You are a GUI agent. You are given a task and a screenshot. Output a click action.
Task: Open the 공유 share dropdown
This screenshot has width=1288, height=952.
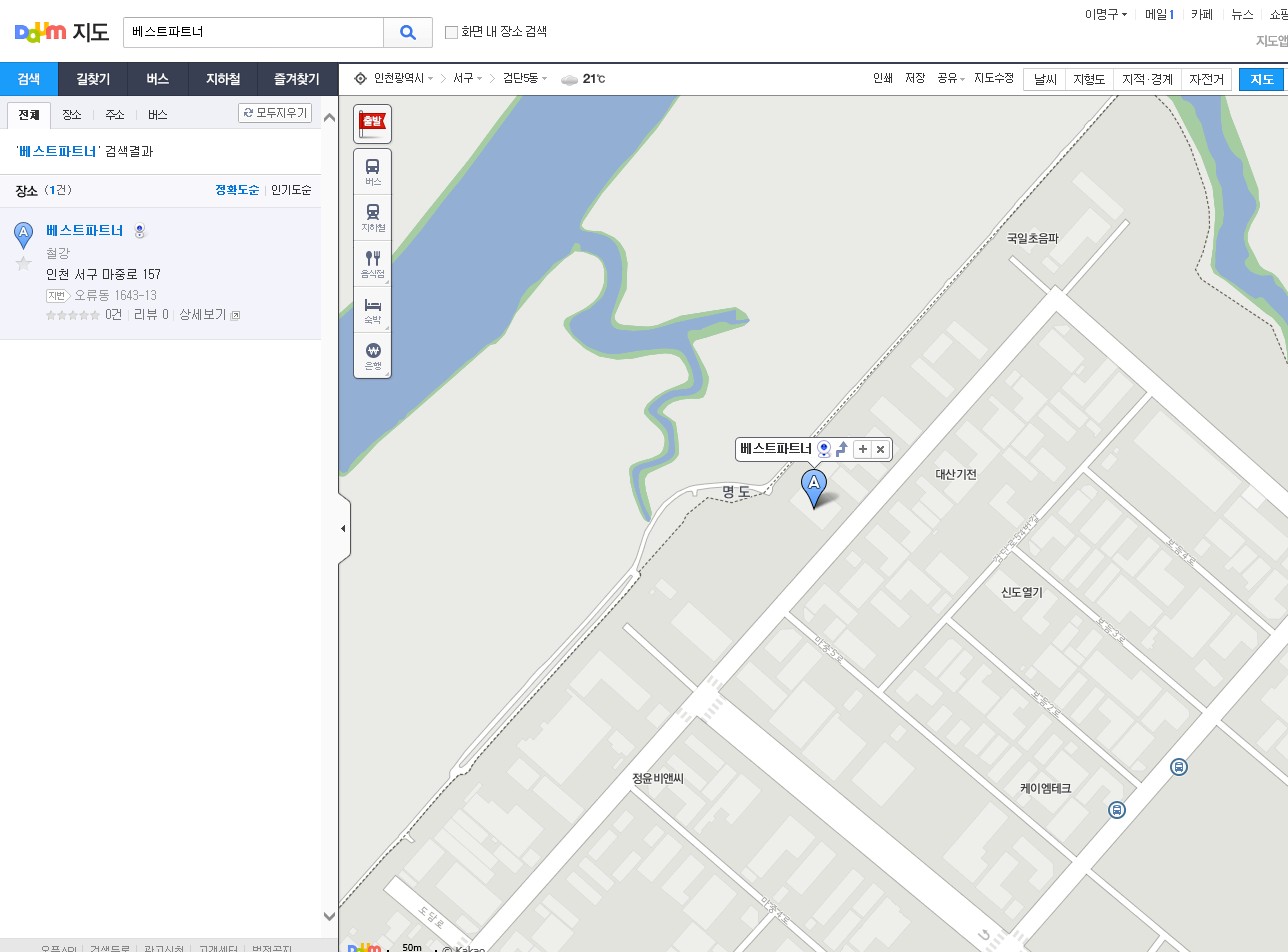(x=951, y=78)
